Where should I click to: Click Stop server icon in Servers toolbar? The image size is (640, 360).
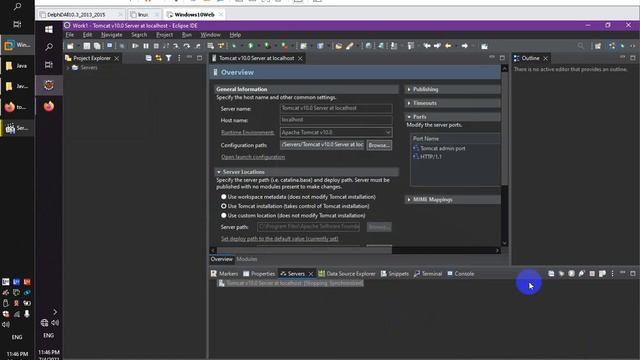[592, 273]
